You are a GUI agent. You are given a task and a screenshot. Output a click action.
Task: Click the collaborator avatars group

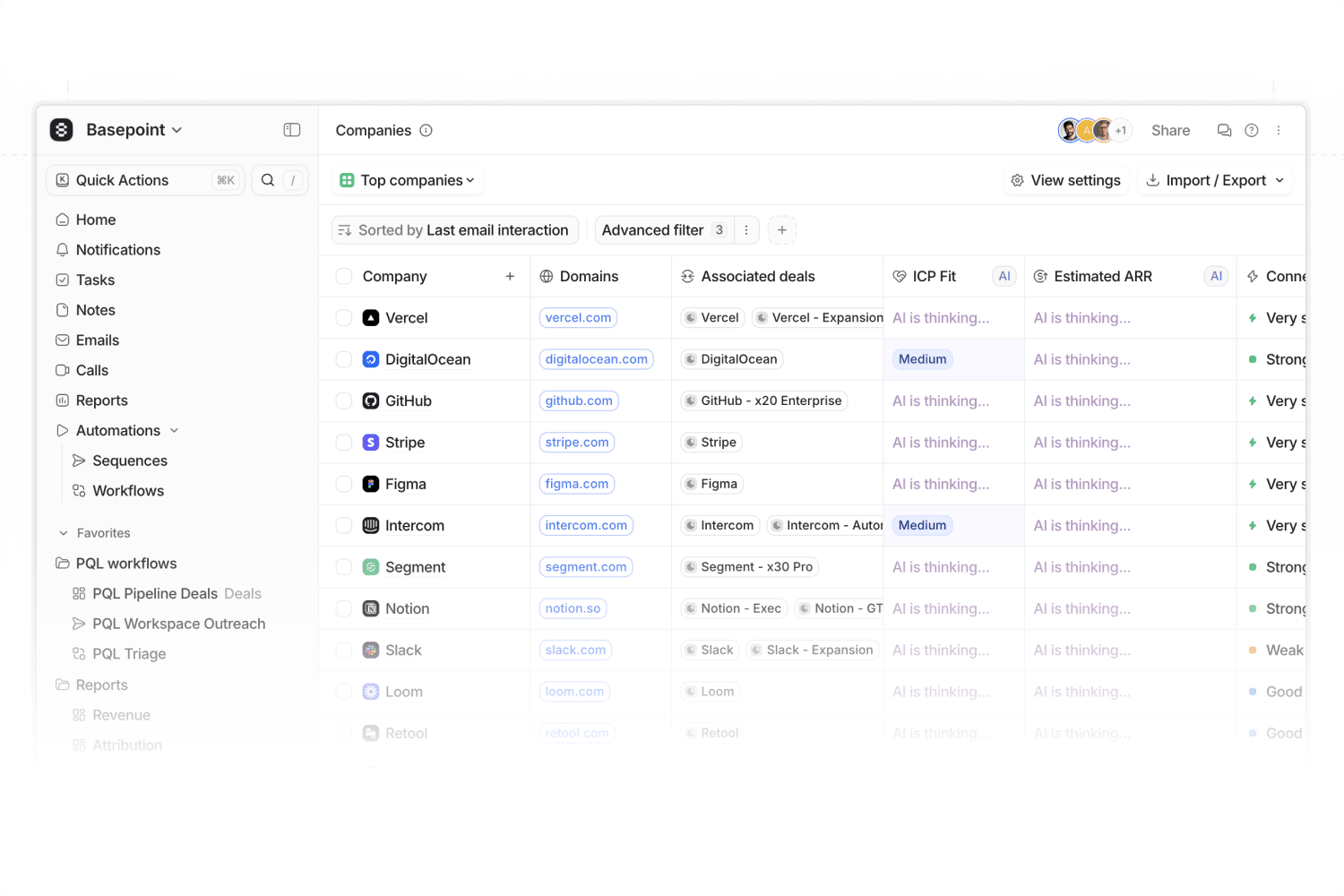(1095, 130)
